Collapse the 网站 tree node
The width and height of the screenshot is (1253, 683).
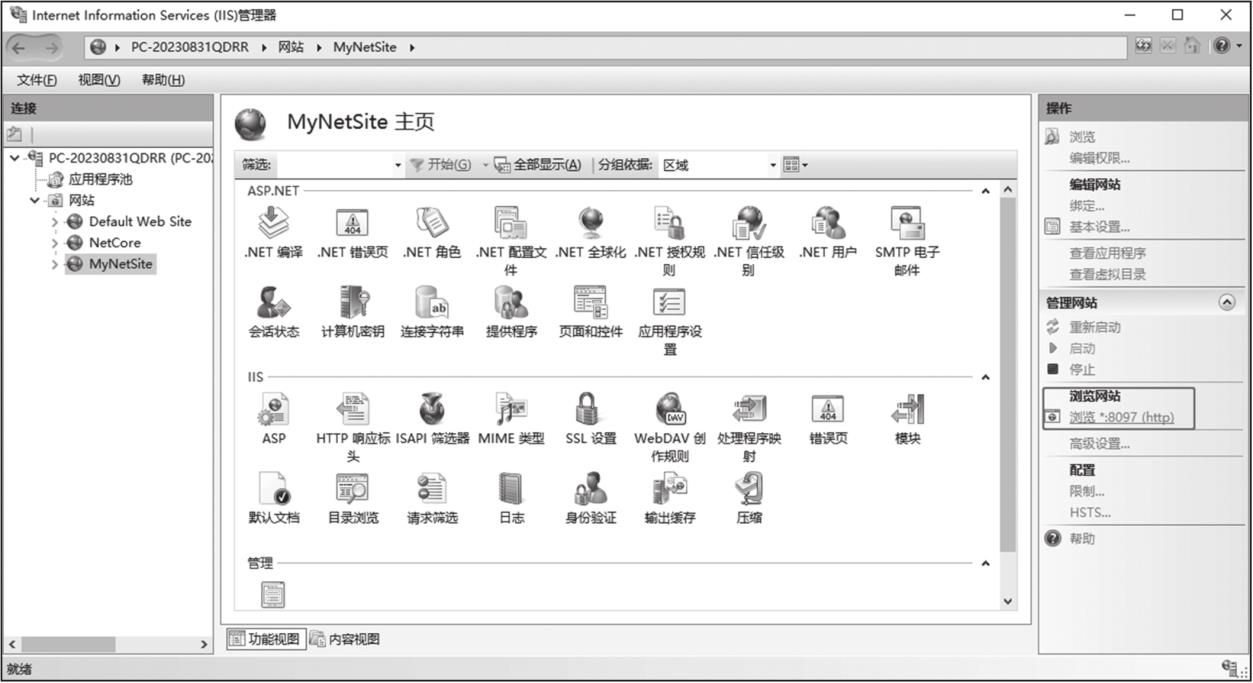coord(34,200)
